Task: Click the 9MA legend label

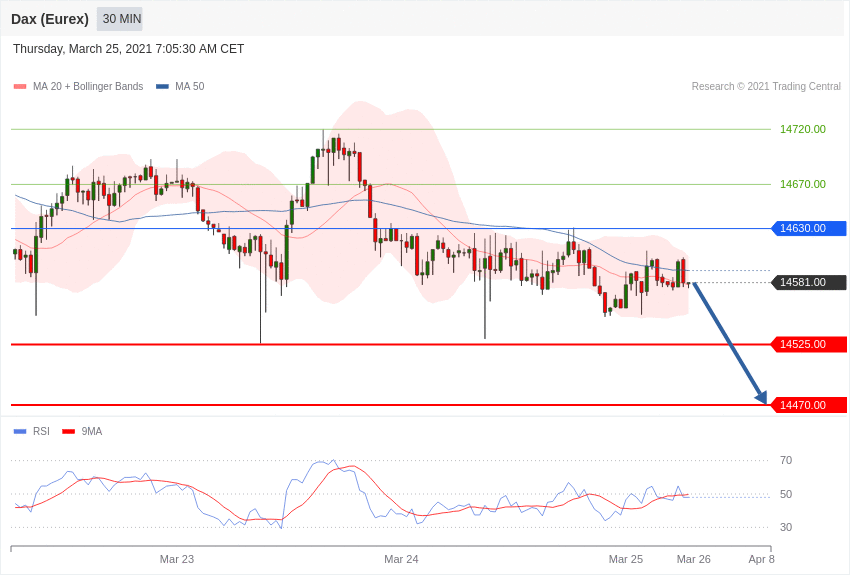Action: click(x=92, y=431)
